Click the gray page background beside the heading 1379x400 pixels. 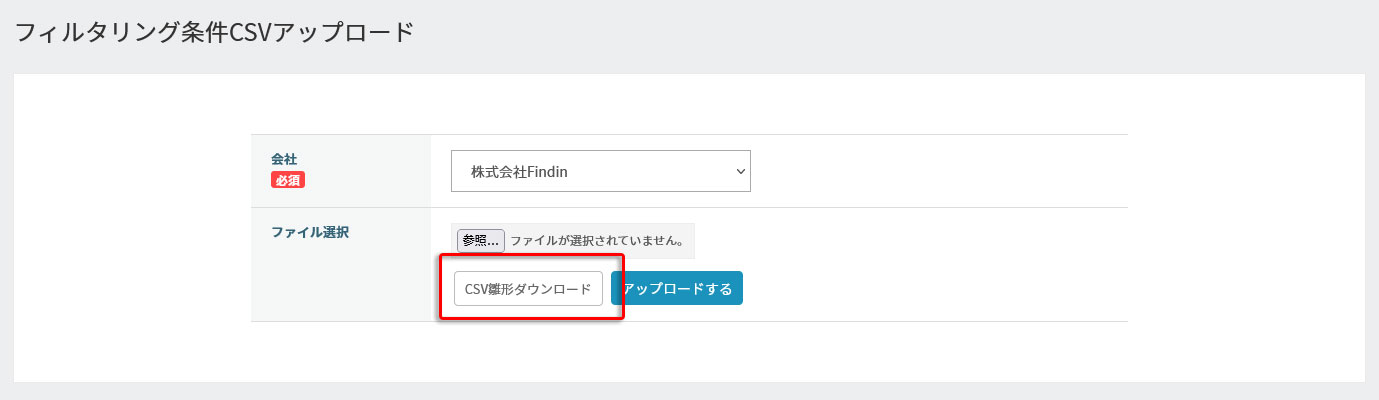coord(900,32)
